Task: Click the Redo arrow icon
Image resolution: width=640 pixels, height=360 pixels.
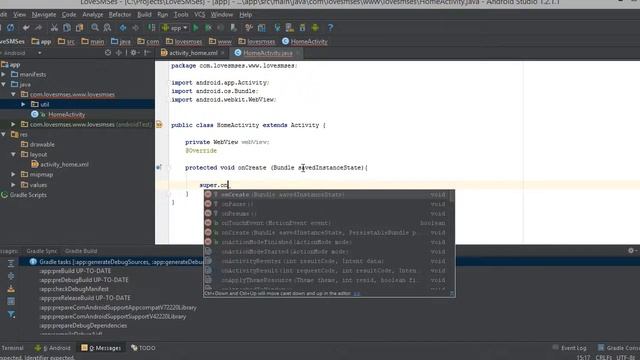Action: (38, 28)
